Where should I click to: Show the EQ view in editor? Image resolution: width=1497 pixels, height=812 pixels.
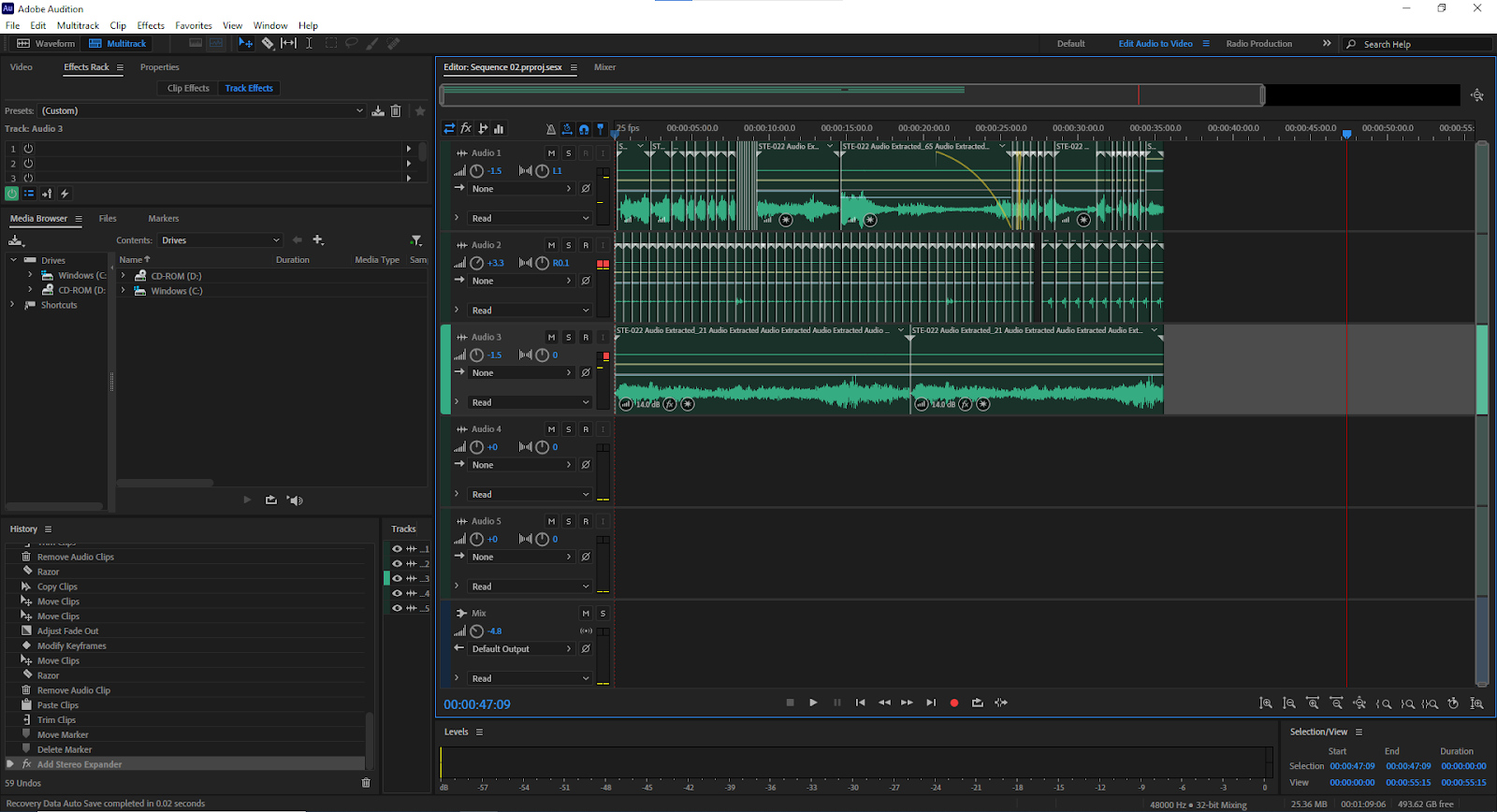click(499, 129)
